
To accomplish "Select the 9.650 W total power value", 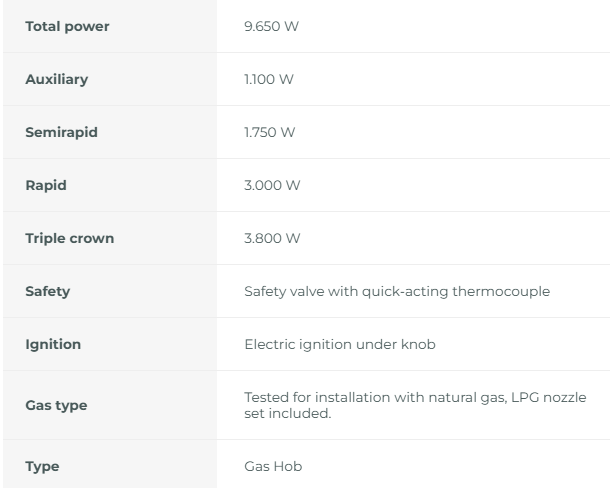I will click(272, 26).
